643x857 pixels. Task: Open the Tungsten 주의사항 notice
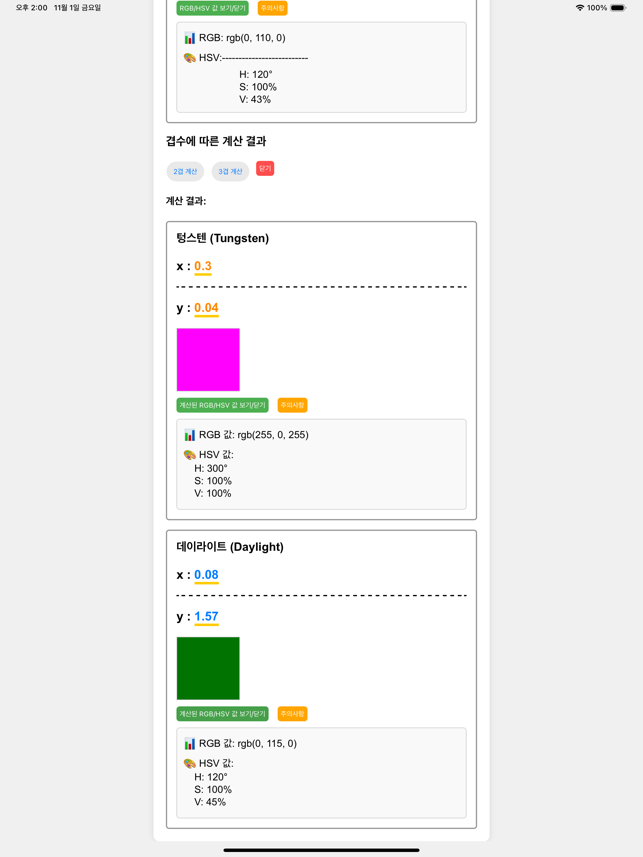293,405
